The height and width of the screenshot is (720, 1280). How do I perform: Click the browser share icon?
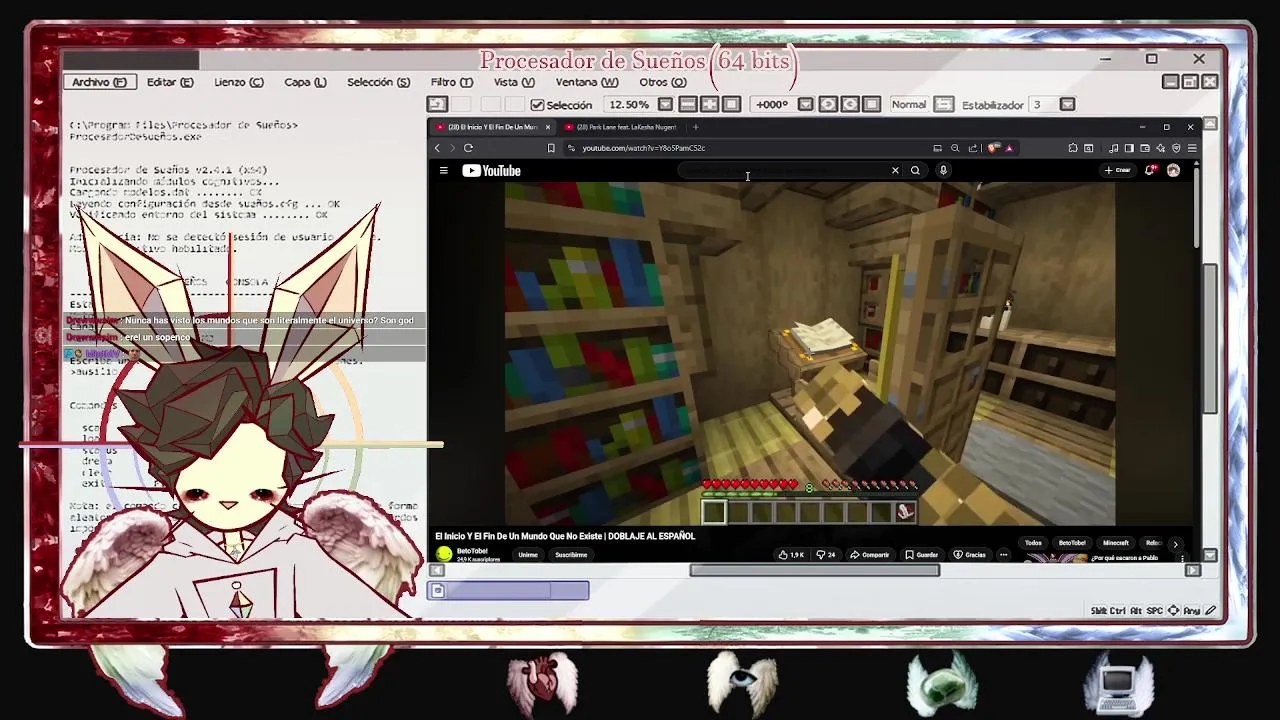point(972,148)
